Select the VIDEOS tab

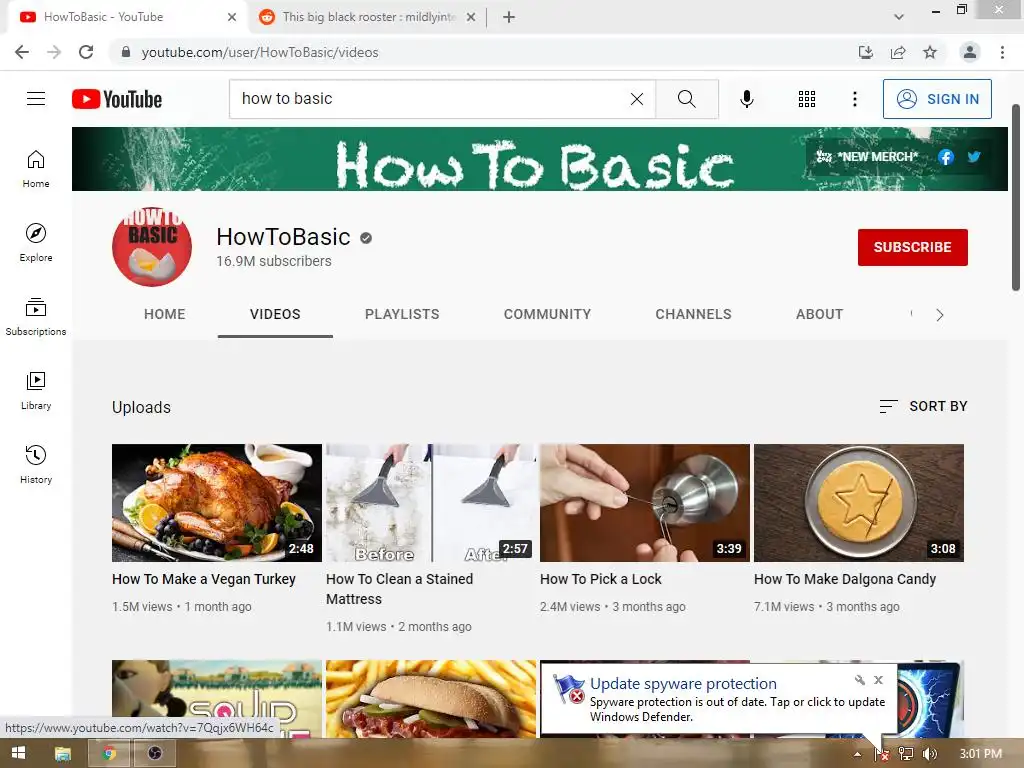[x=275, y=314]
